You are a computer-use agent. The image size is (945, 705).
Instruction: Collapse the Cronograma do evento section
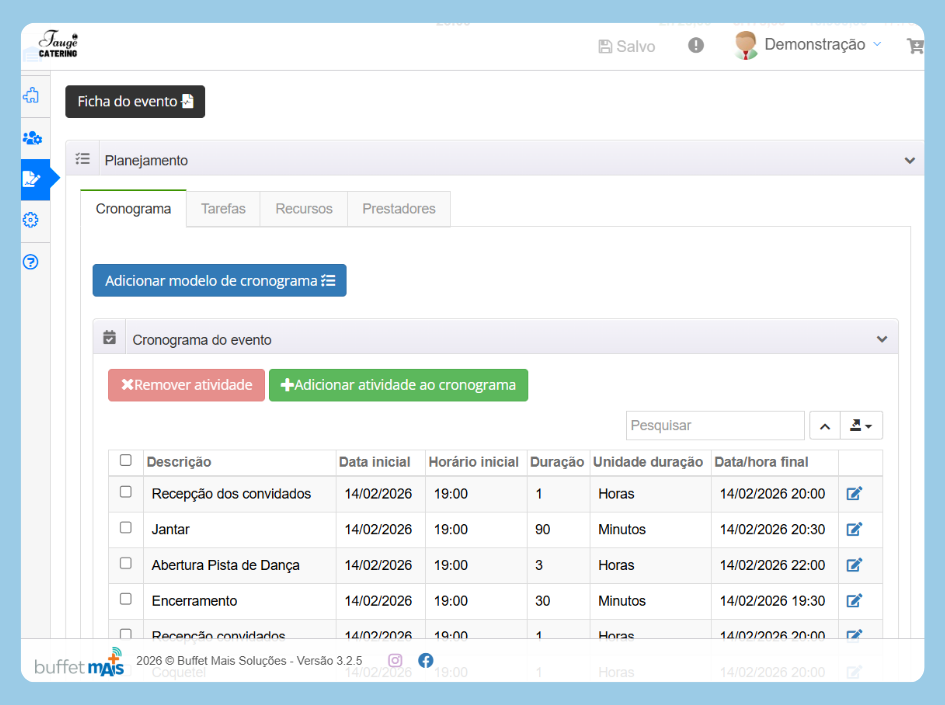pos(882,339)
